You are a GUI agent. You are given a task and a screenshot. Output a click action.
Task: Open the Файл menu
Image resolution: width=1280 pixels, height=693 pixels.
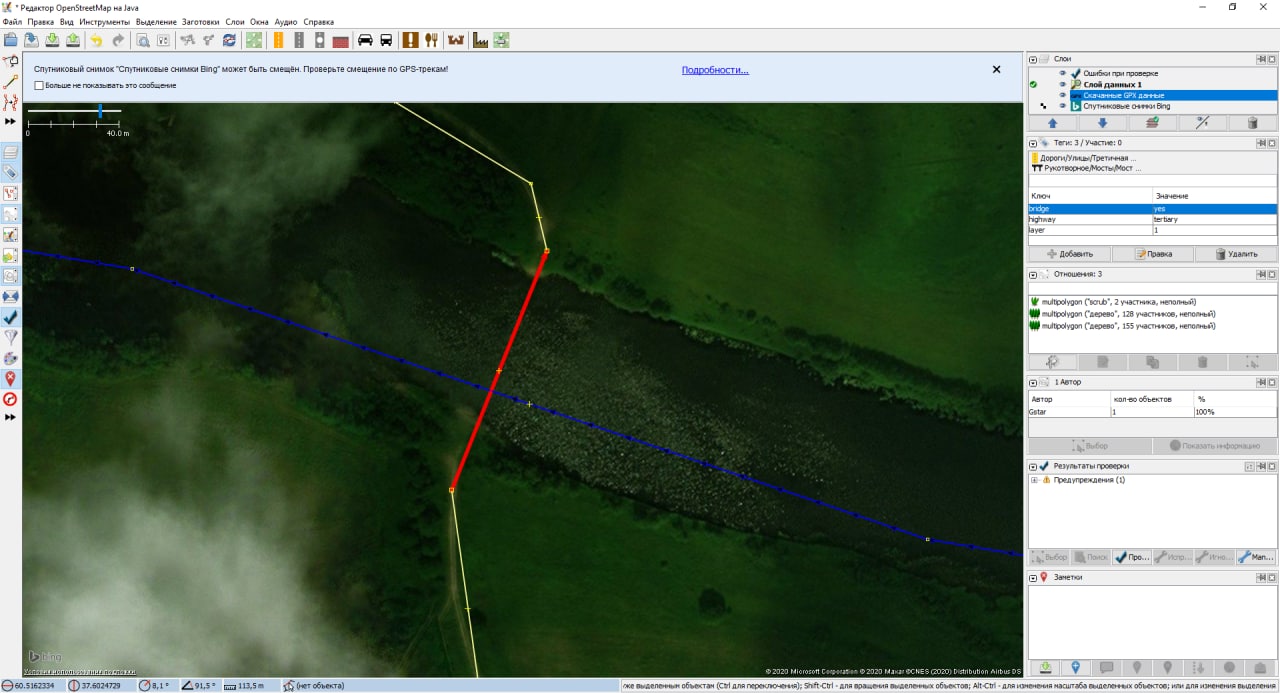click(12, 21)
